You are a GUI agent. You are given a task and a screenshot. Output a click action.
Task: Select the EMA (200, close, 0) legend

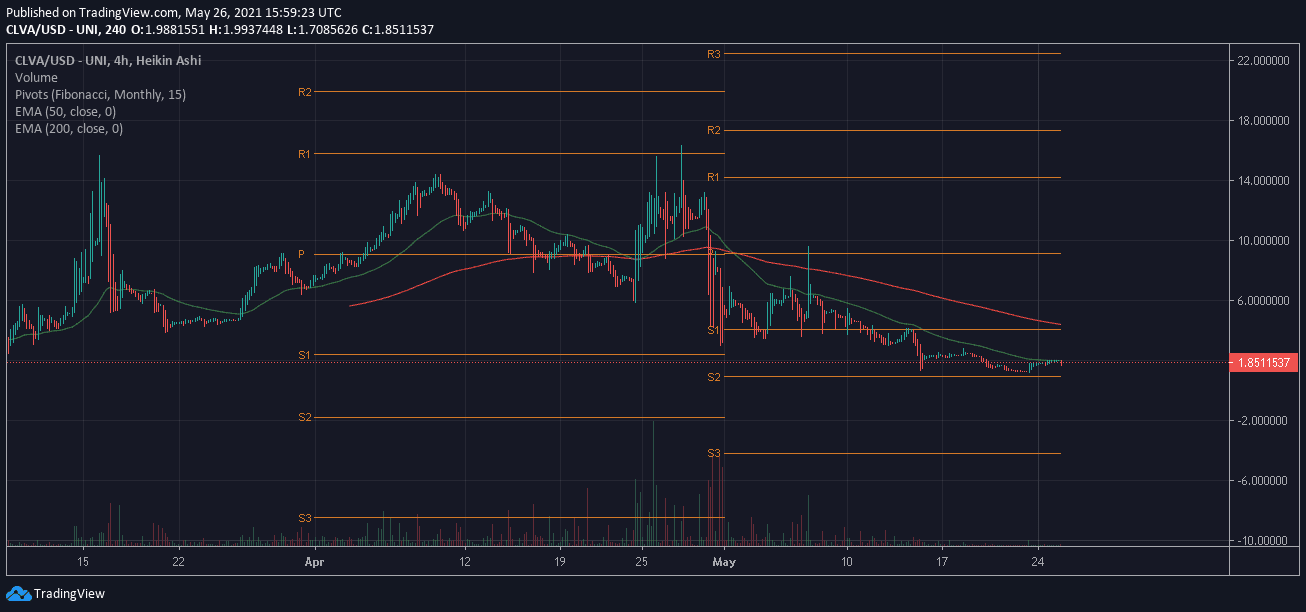pyautogui.click(x=69, y=128)
